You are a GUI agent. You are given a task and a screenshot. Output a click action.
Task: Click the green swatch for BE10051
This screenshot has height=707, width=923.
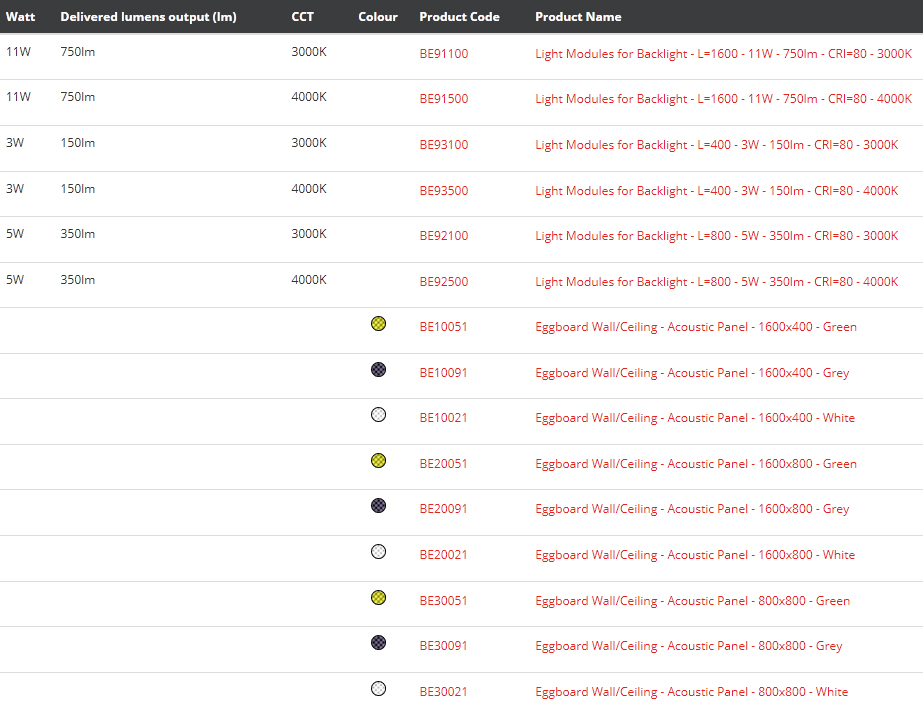coord(378,324)
